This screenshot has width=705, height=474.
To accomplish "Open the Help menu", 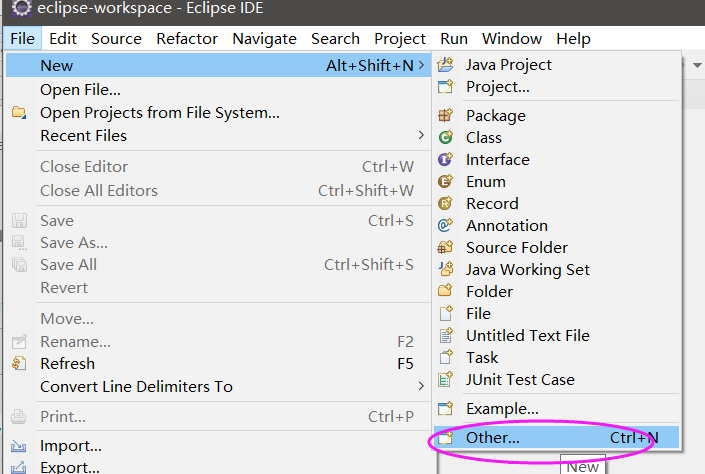I will (573, 39).
